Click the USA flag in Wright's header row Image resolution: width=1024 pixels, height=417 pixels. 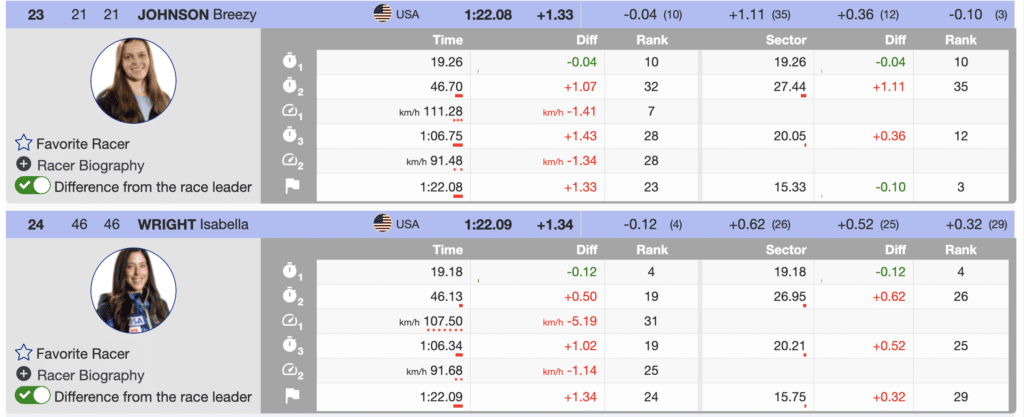pyautogui.click(x=383, y=223)
